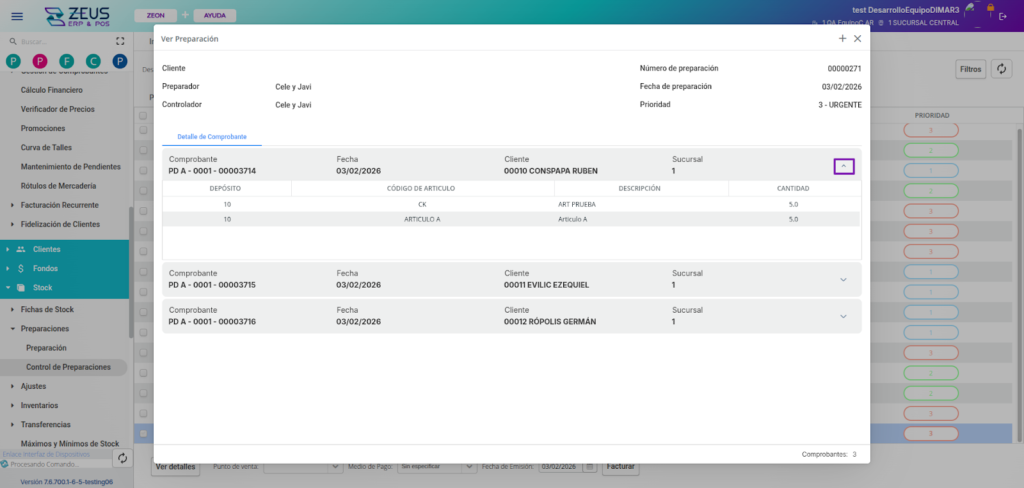Click the fullscreen icon beside search

pos(121,42)
